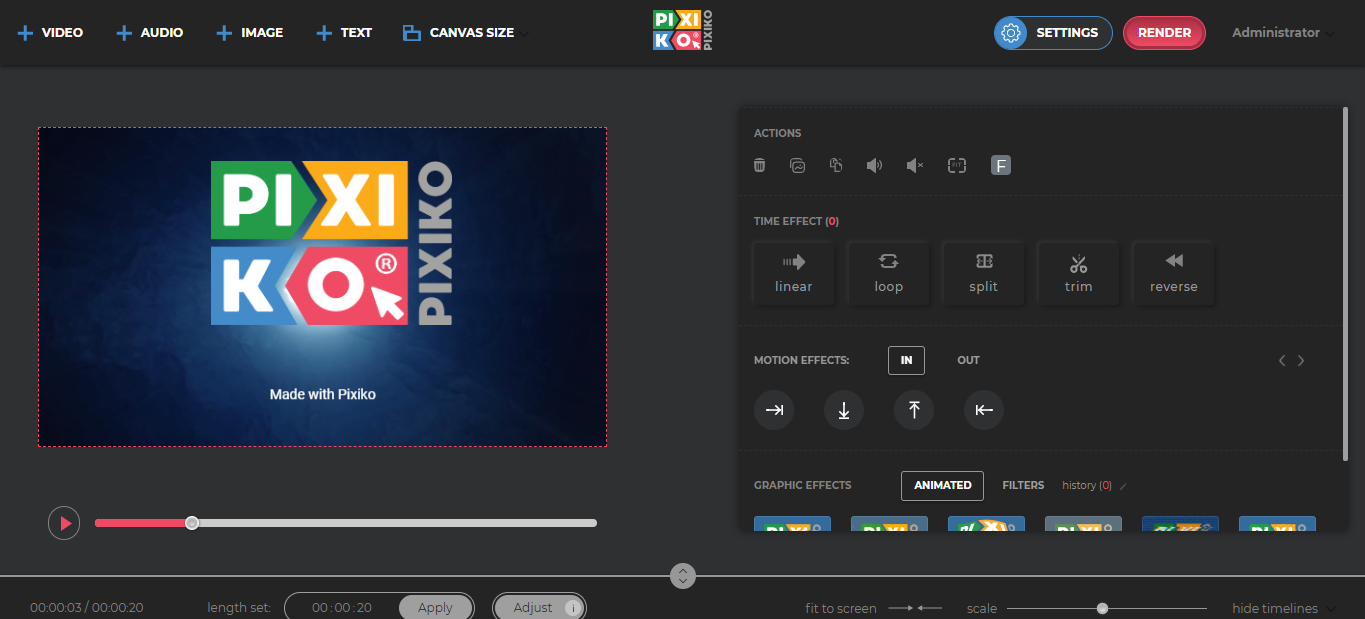Click the red RENDER button
1365x619 pixels.
coord(1164,33)
